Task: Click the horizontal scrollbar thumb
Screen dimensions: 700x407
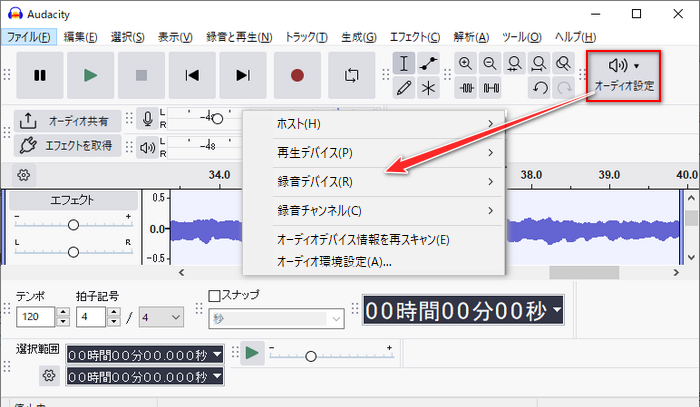Action: [584, 272]
